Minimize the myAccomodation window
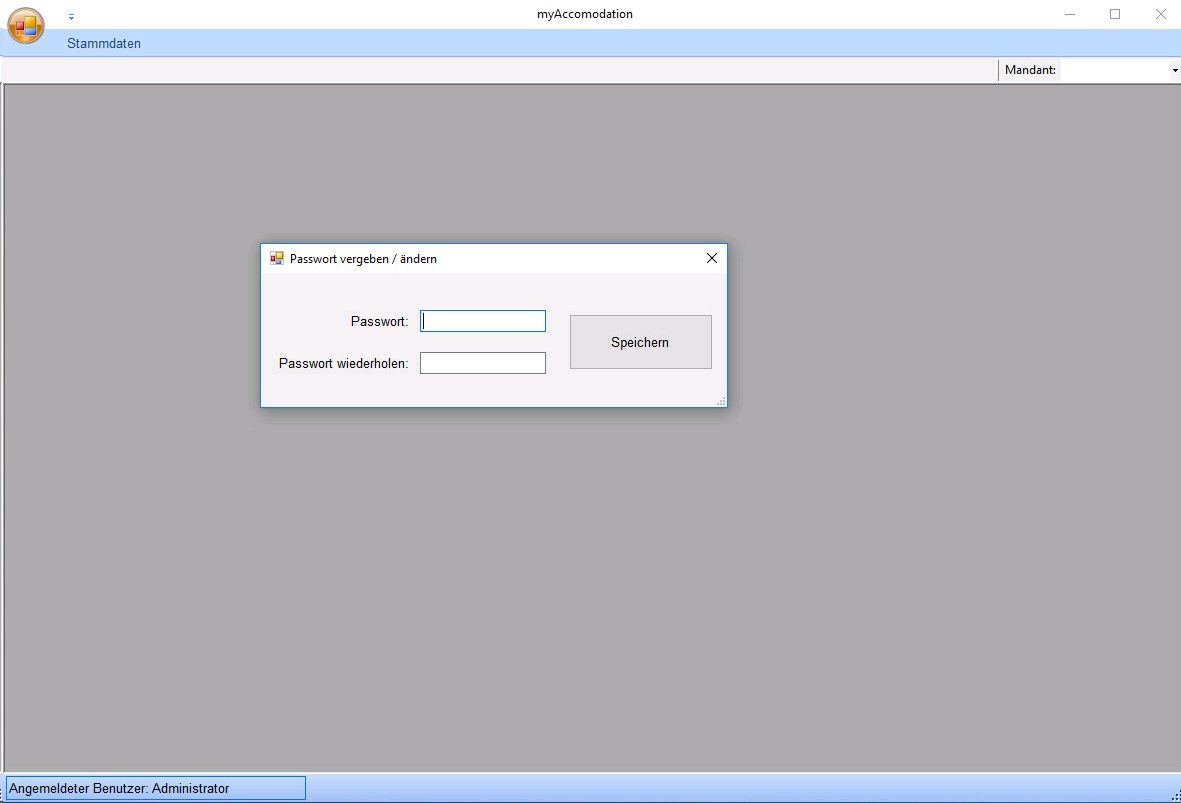Image resolution: width=1181 pixels, height=803 pixels. point(1070,14)
